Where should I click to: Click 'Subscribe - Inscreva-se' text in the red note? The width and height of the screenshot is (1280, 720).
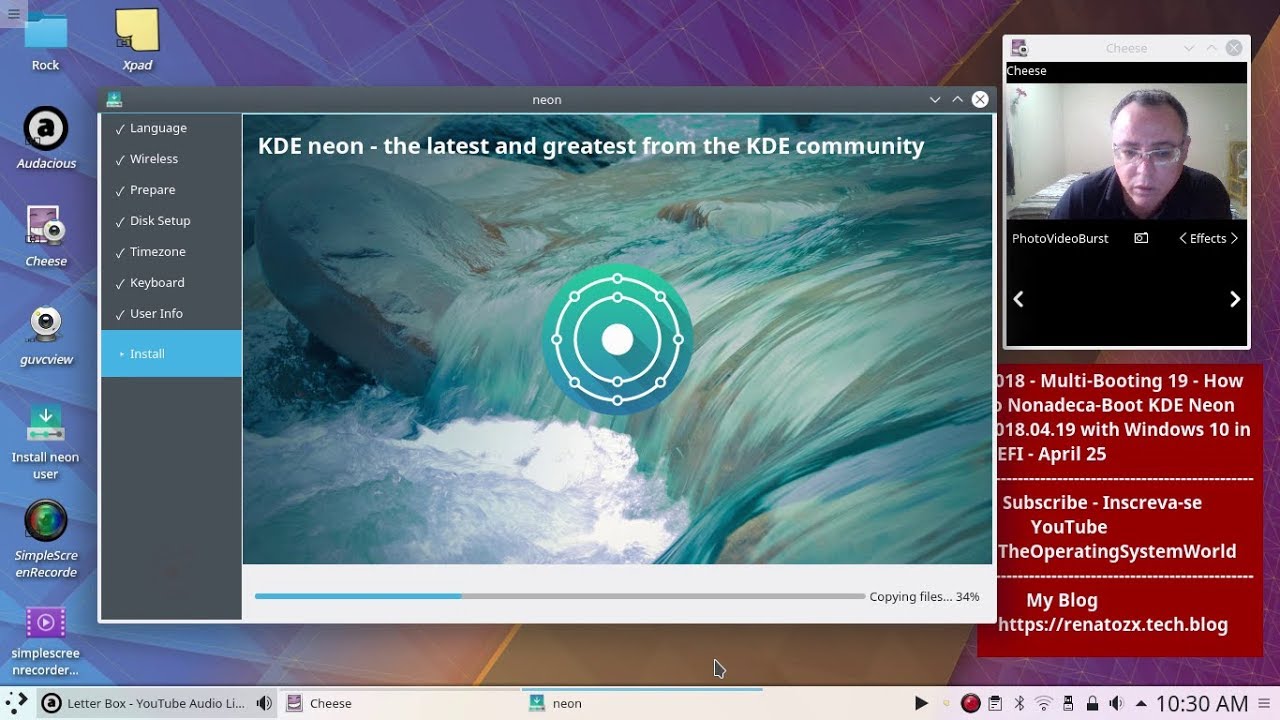coord(1102,503)
